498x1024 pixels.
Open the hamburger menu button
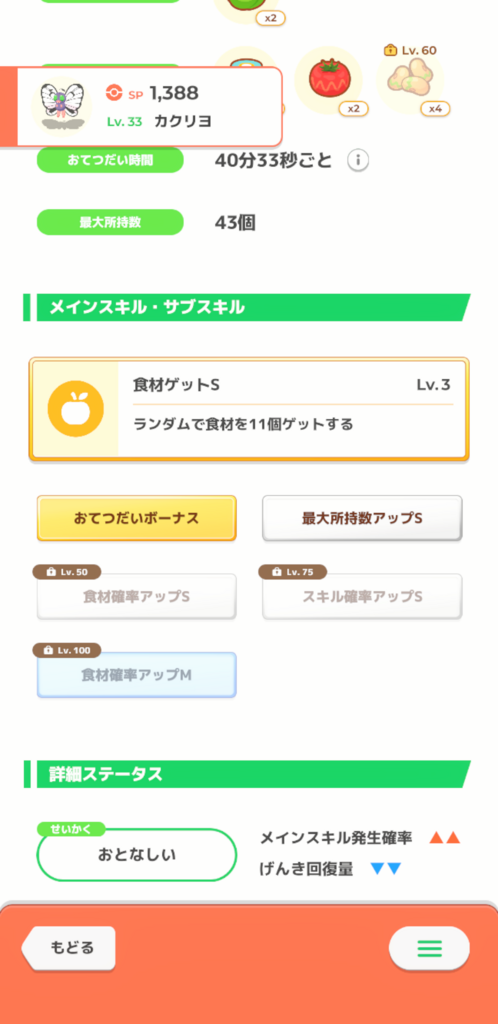(x=429, y=948)
